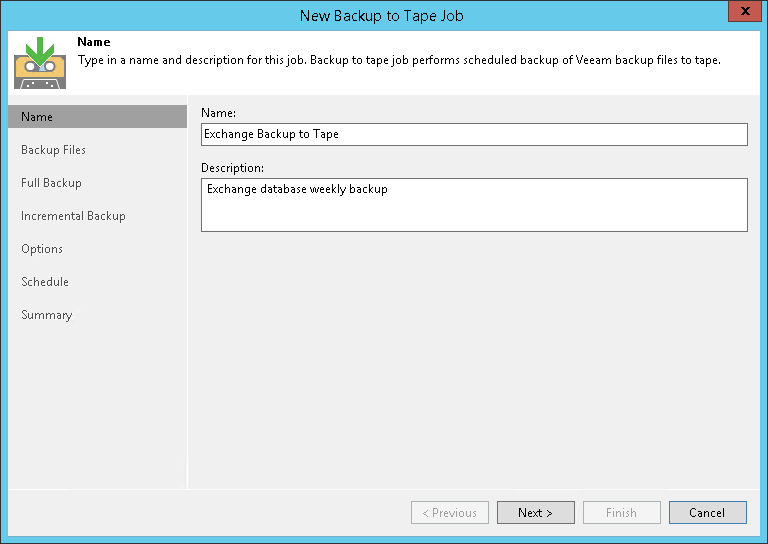Select the Name step in sidebar
This screenshot has height=544, width=768.
[37, 117]
